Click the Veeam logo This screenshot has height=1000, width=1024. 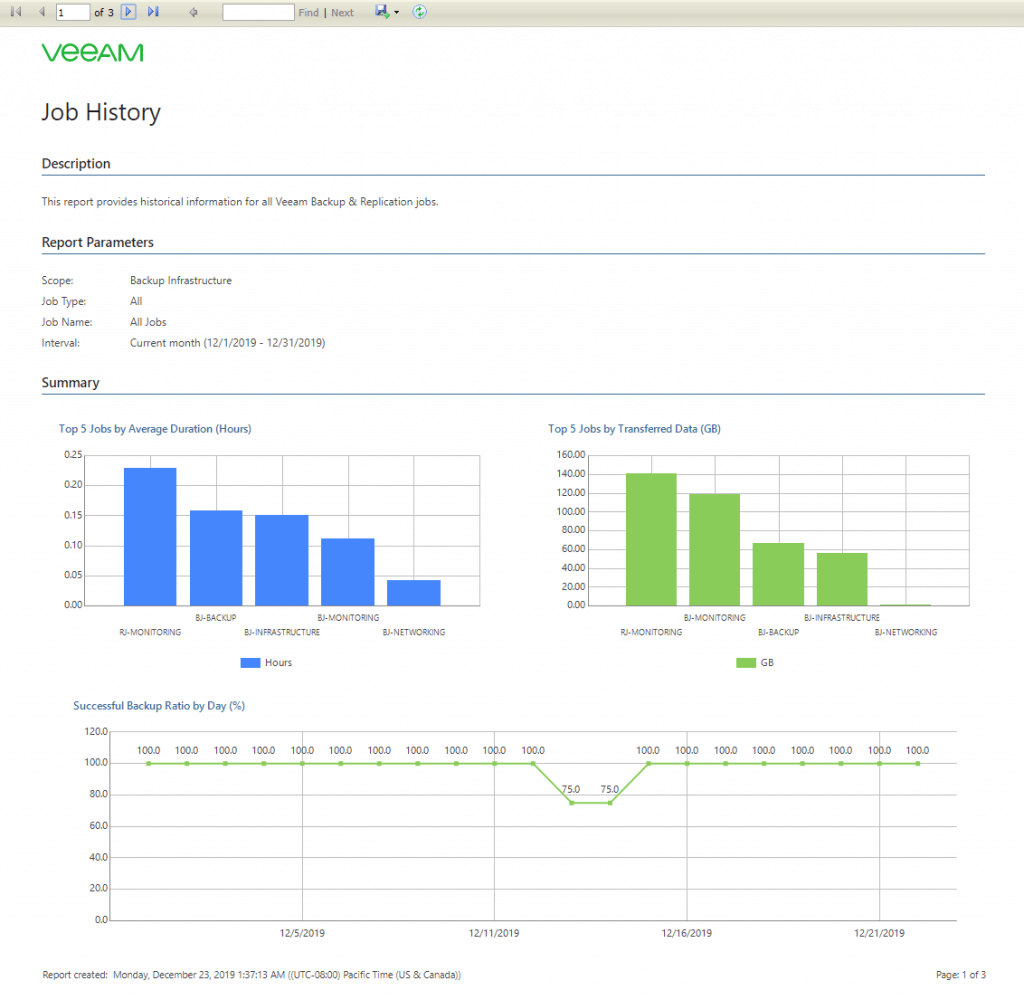coord(93,53)
